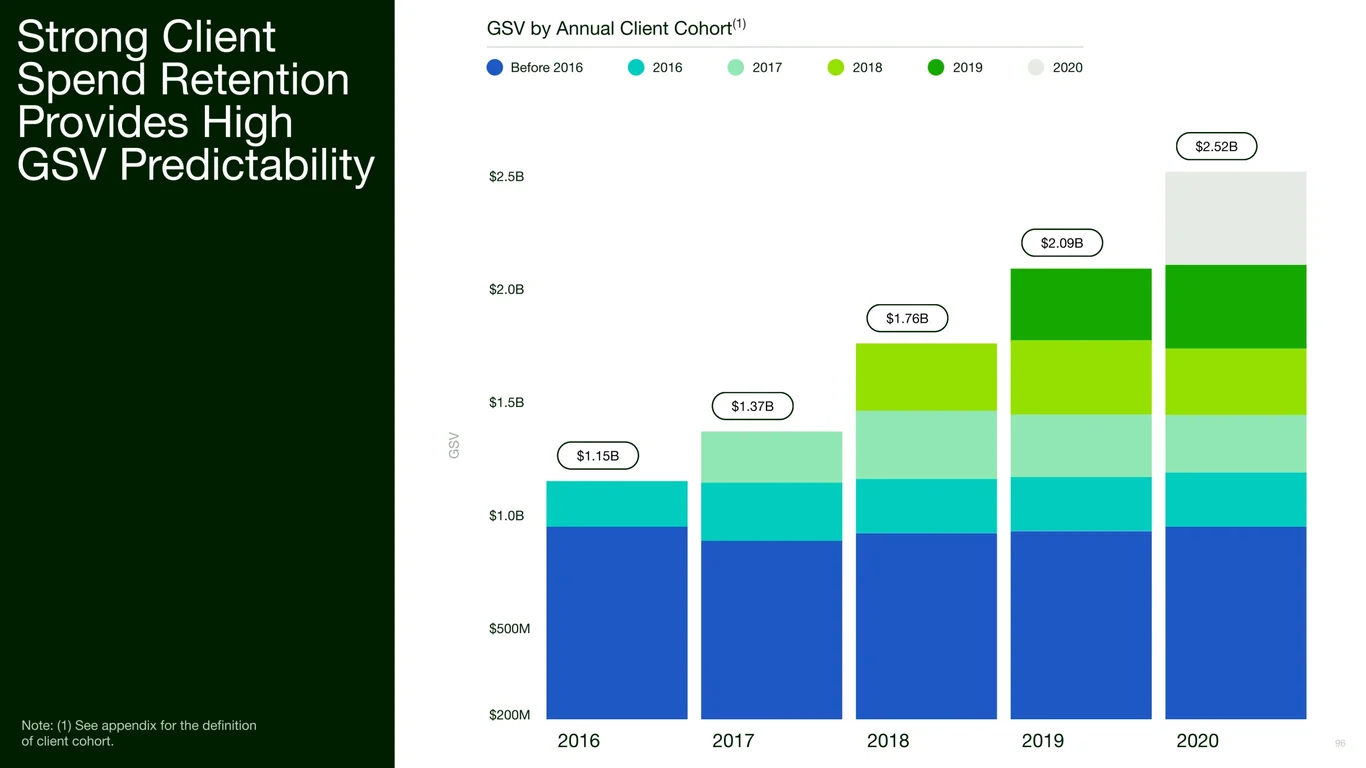Select the '2020' legend label text
This screenshot has height=768, width=1366.
(1068, 68)
